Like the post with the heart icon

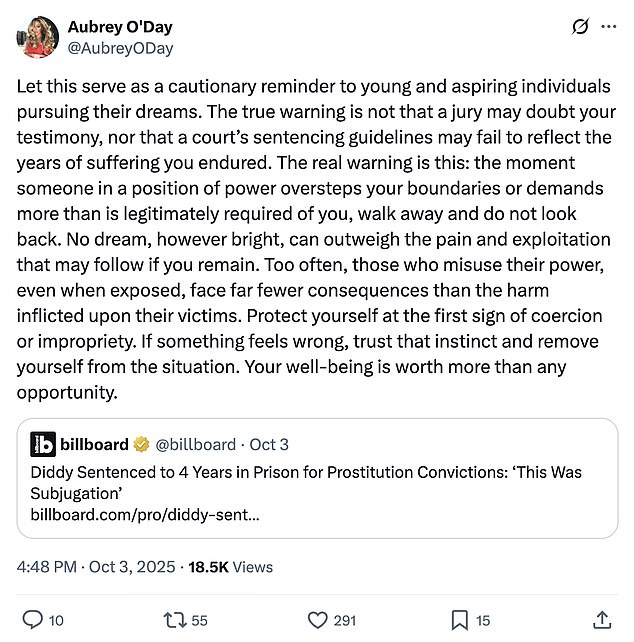pos(317,620)
